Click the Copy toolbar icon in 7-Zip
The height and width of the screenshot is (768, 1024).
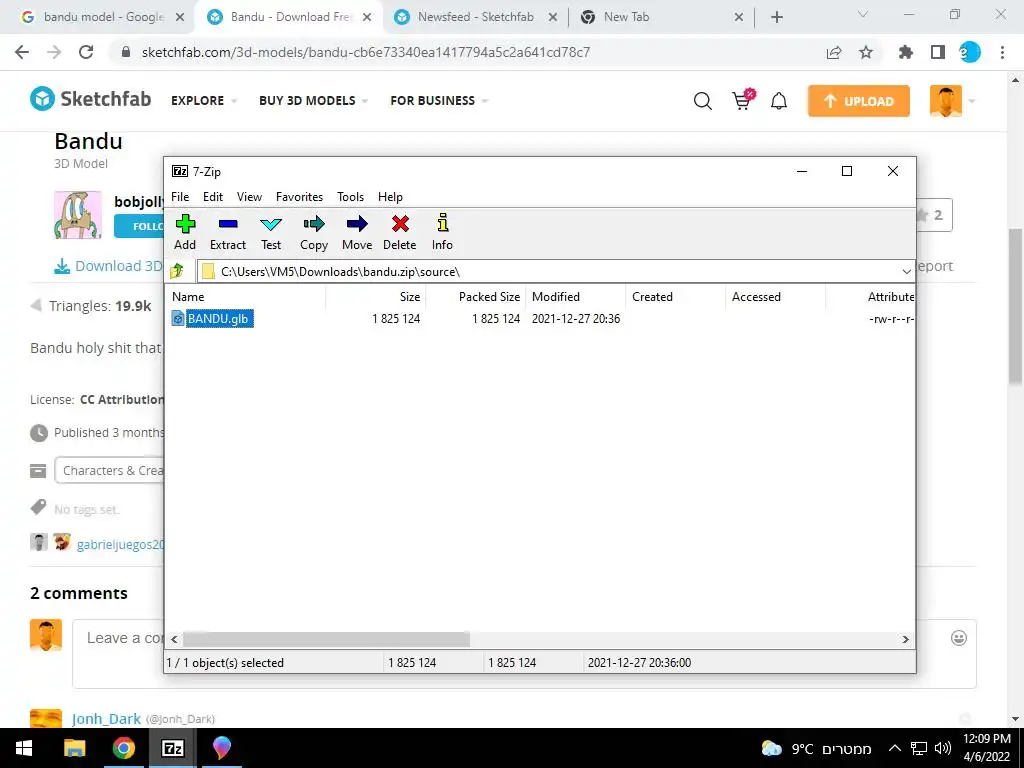pyautogui.click(x=314, y=232)
